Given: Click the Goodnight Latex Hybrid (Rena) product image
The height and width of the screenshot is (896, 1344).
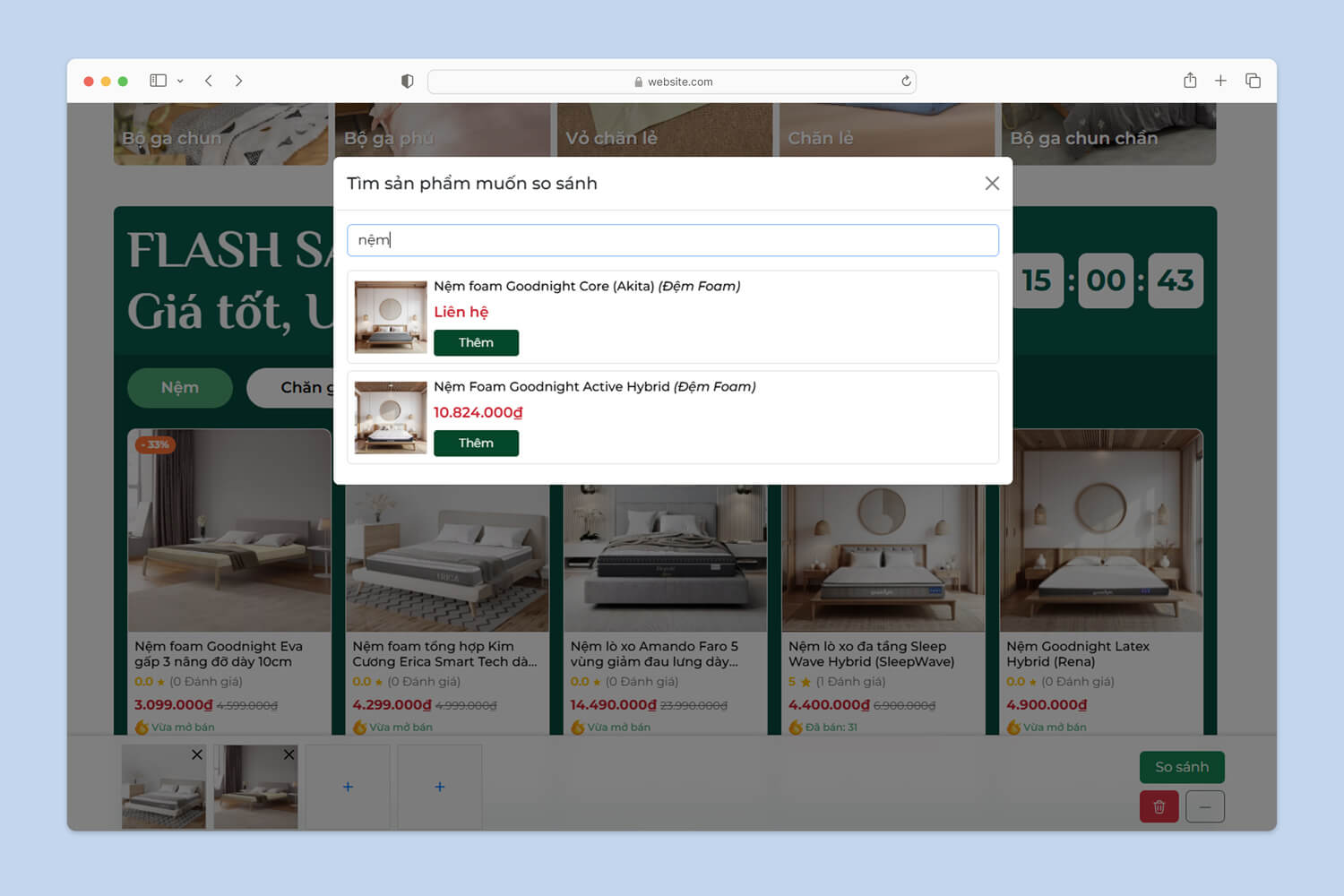Looking at the screenshot, I should 1101,531.
